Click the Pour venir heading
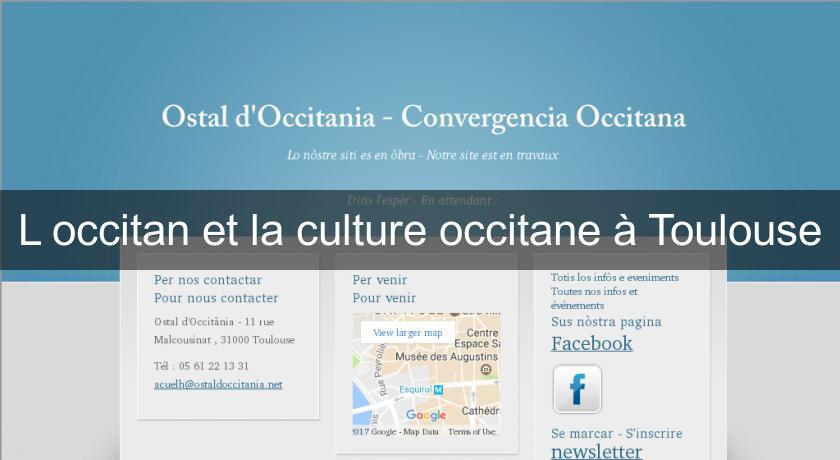The image size is (840, 460). point(384,298)
